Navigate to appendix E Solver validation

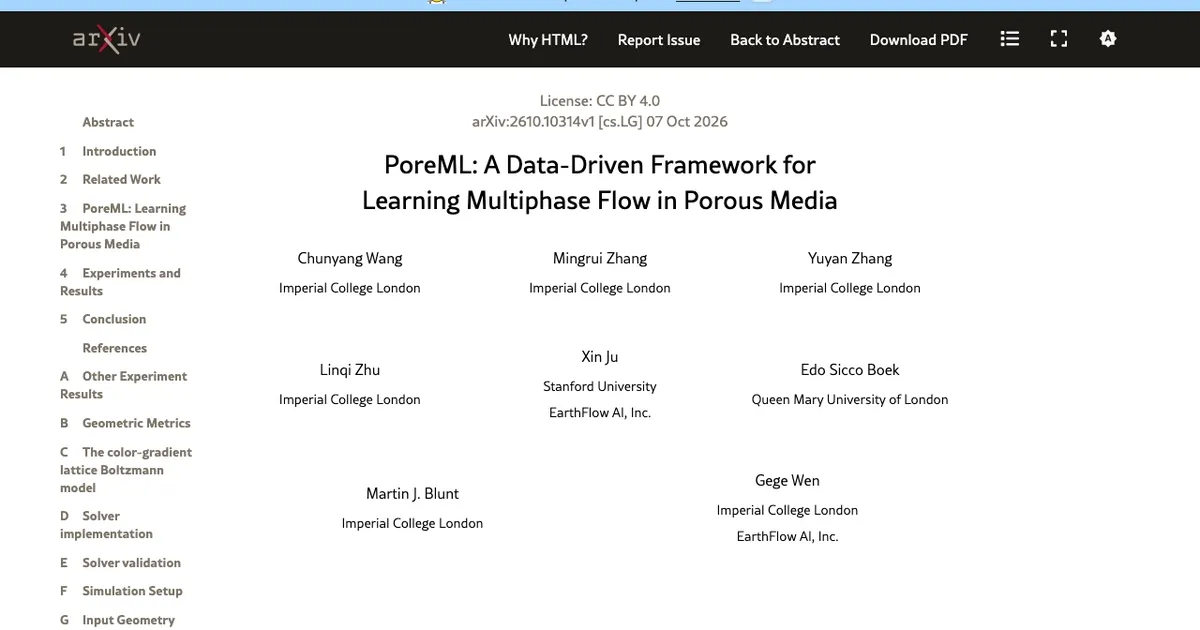click(120, 563)
